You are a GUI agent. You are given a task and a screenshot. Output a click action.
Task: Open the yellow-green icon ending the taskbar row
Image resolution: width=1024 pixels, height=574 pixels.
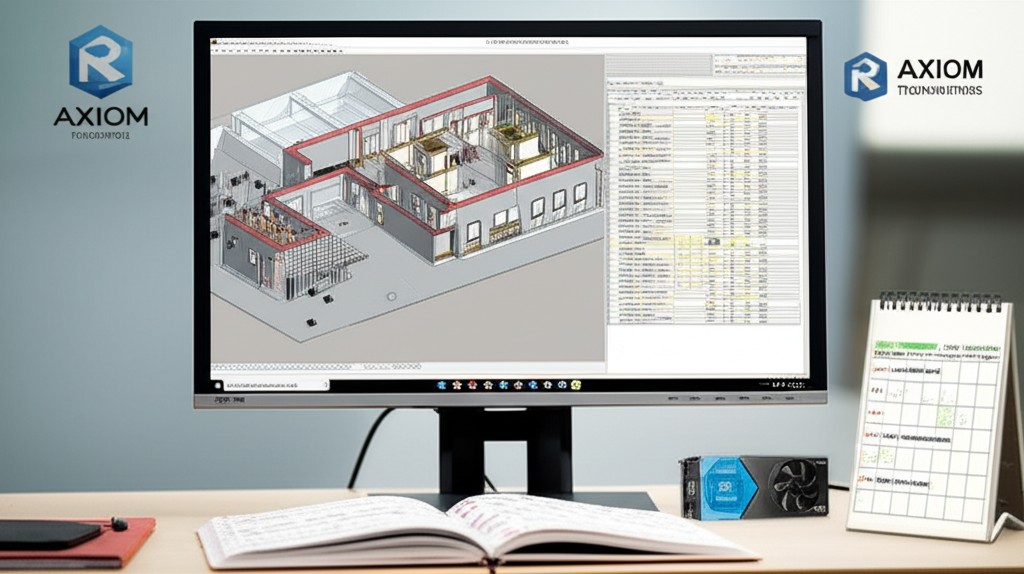click(576, 385)
